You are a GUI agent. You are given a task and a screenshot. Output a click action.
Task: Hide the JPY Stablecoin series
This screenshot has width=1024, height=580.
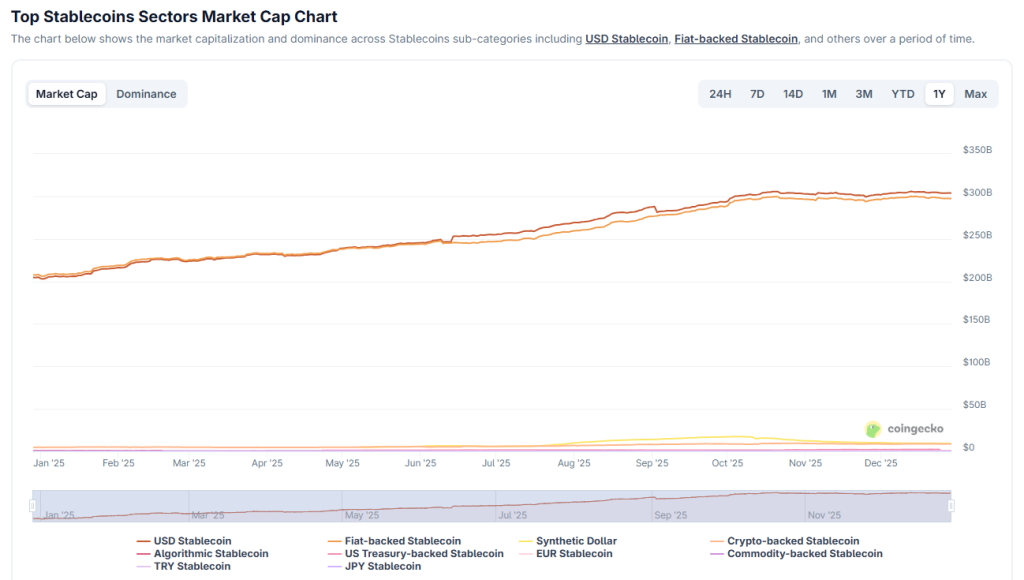point(384,566)
